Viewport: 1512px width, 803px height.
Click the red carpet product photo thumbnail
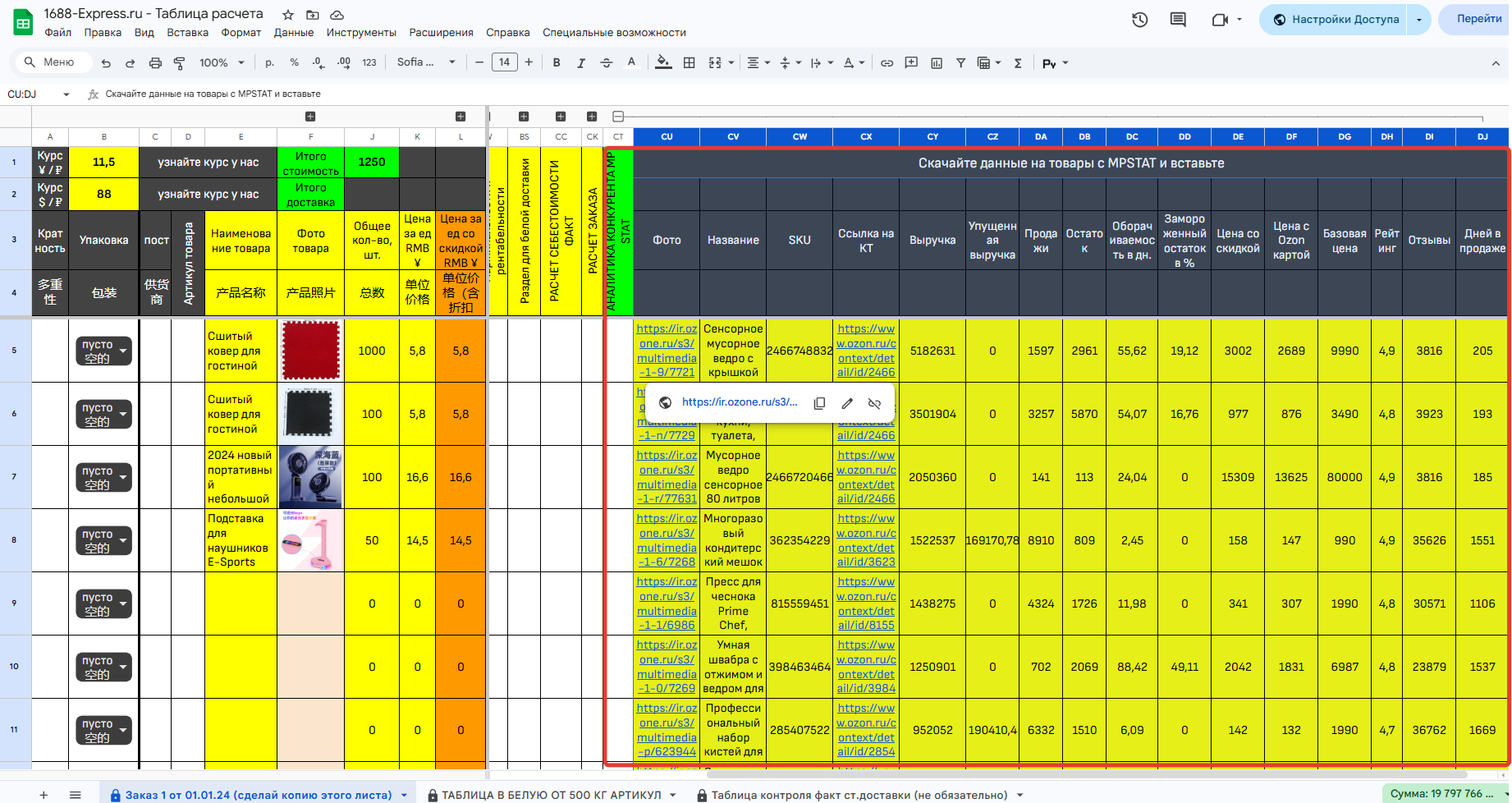click(x=310, y=351)
